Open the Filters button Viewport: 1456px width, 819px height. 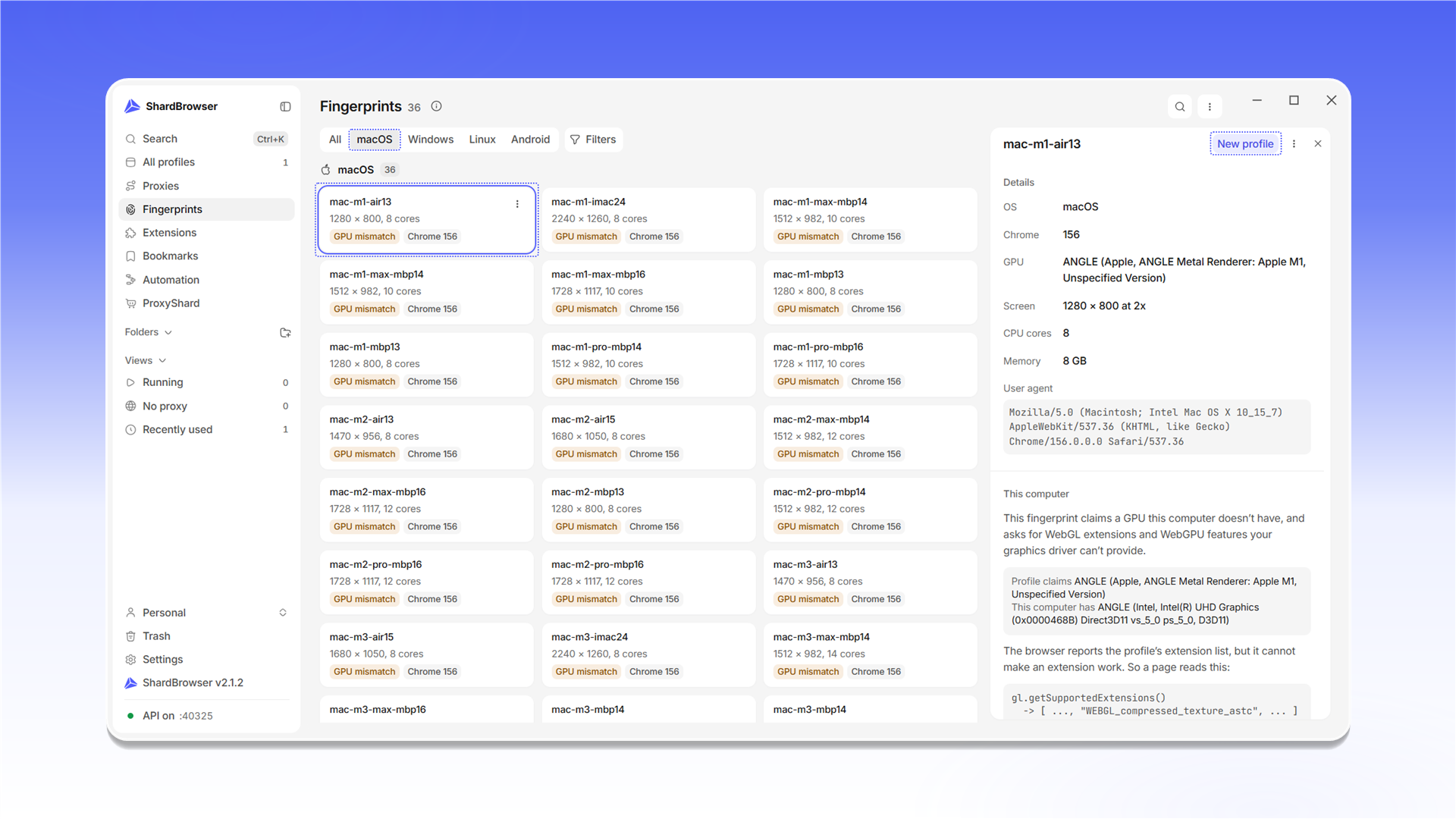[593, 140]
